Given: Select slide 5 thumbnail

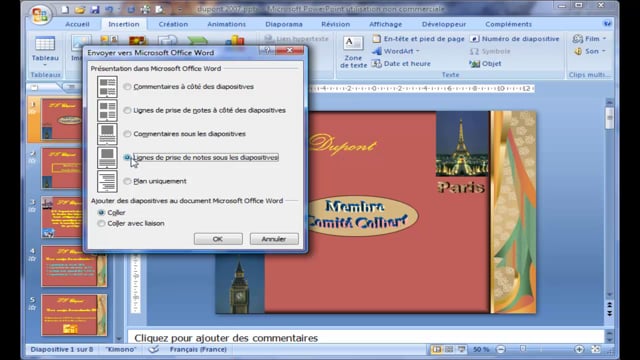Looking at the screenshot, I should point(74,315).
